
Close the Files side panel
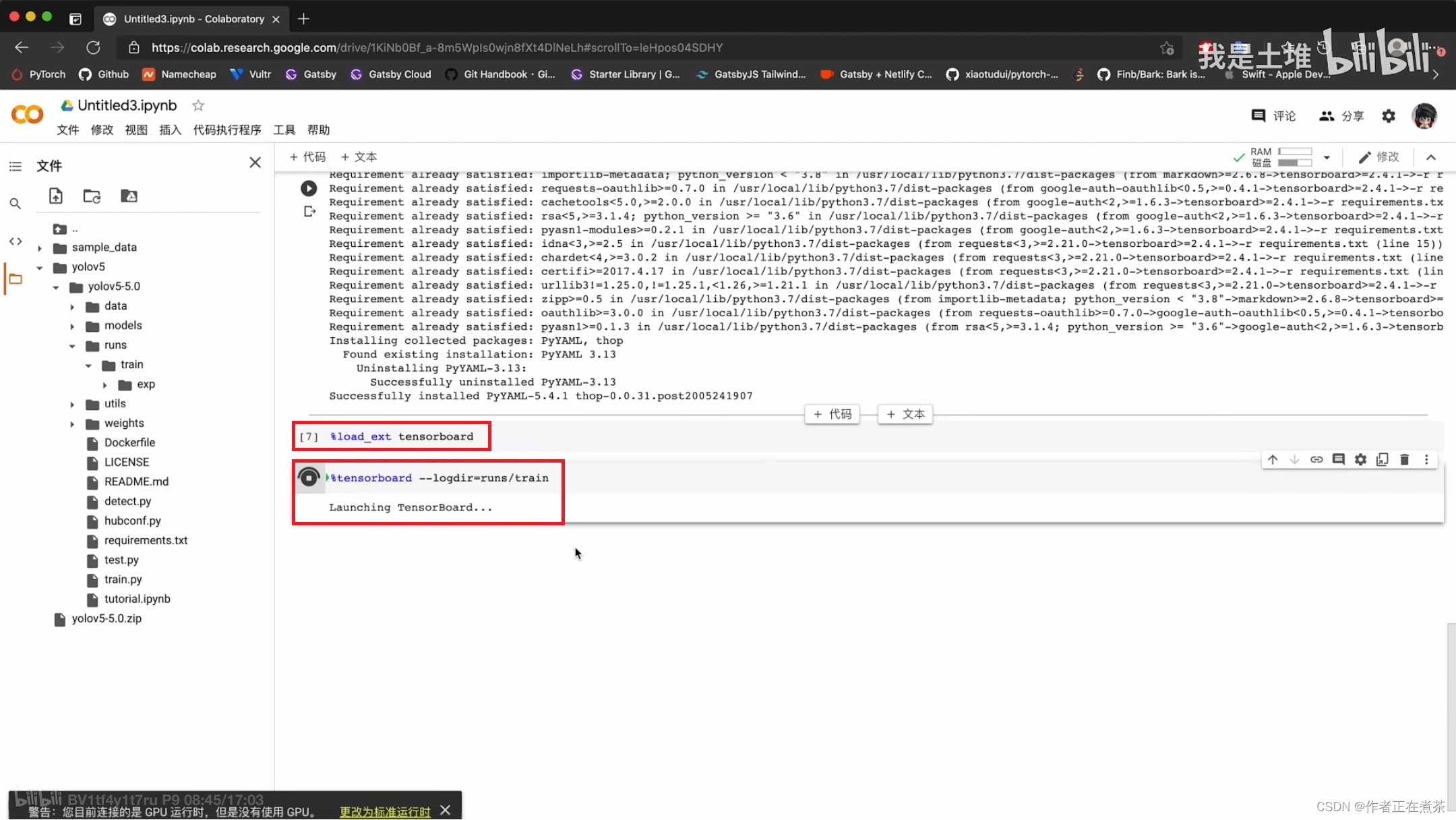coord(255,163)
